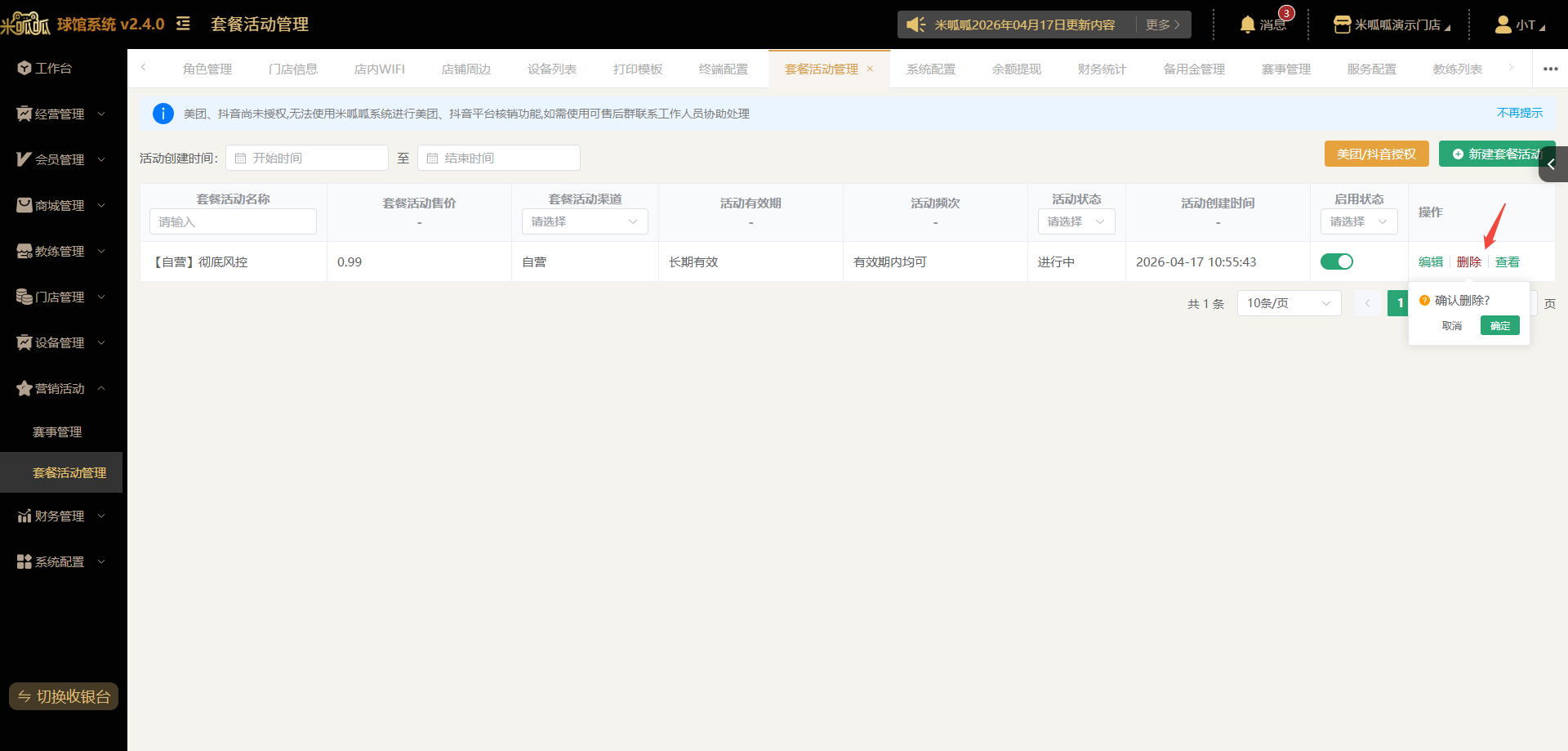Pick a 结束时间 end date

499,158
